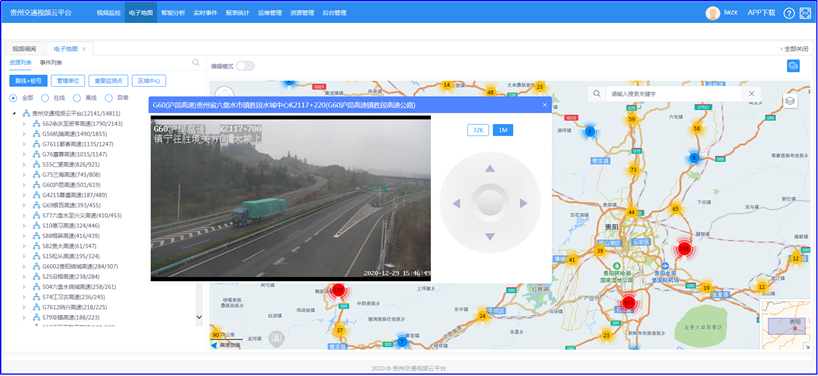Click the PTZ pan left arrow
The image size is (818, 376).
point(456,203)
